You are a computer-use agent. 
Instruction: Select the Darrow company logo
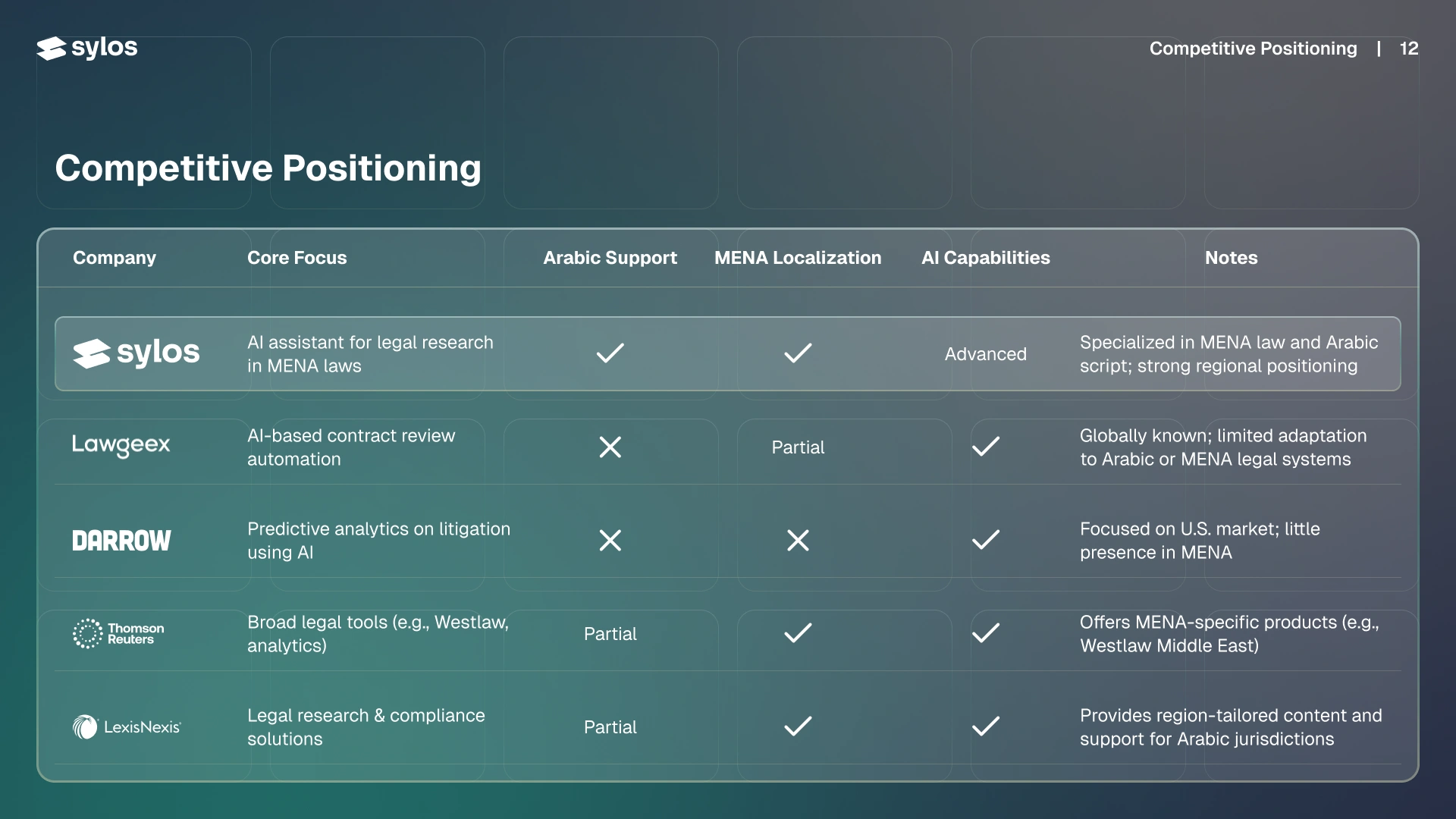tap(122, 540)
